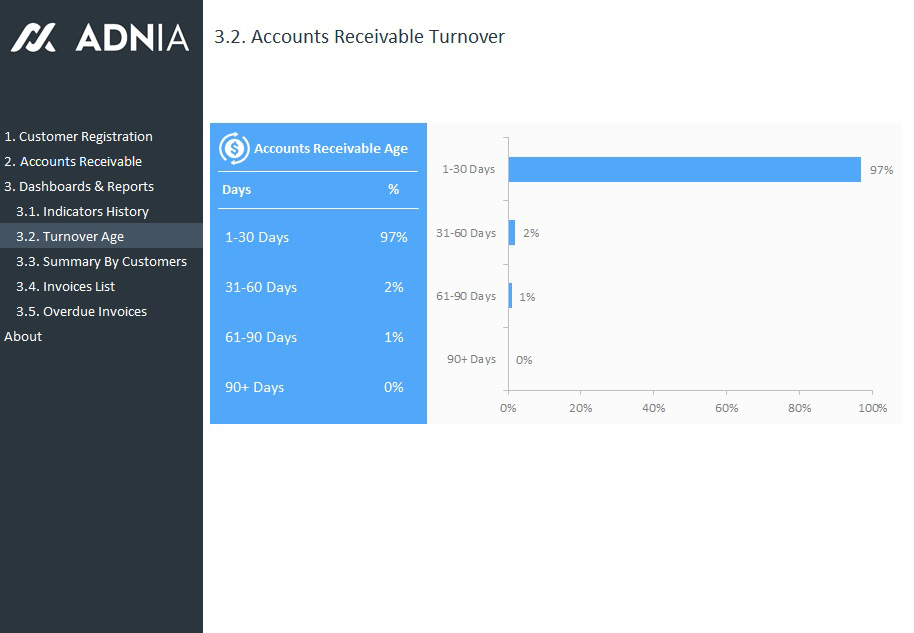Image resolution: width=914 pixels, height=633 pixels.
Task: Click the About link in the sidebar
Action: (x=23, y=337)
